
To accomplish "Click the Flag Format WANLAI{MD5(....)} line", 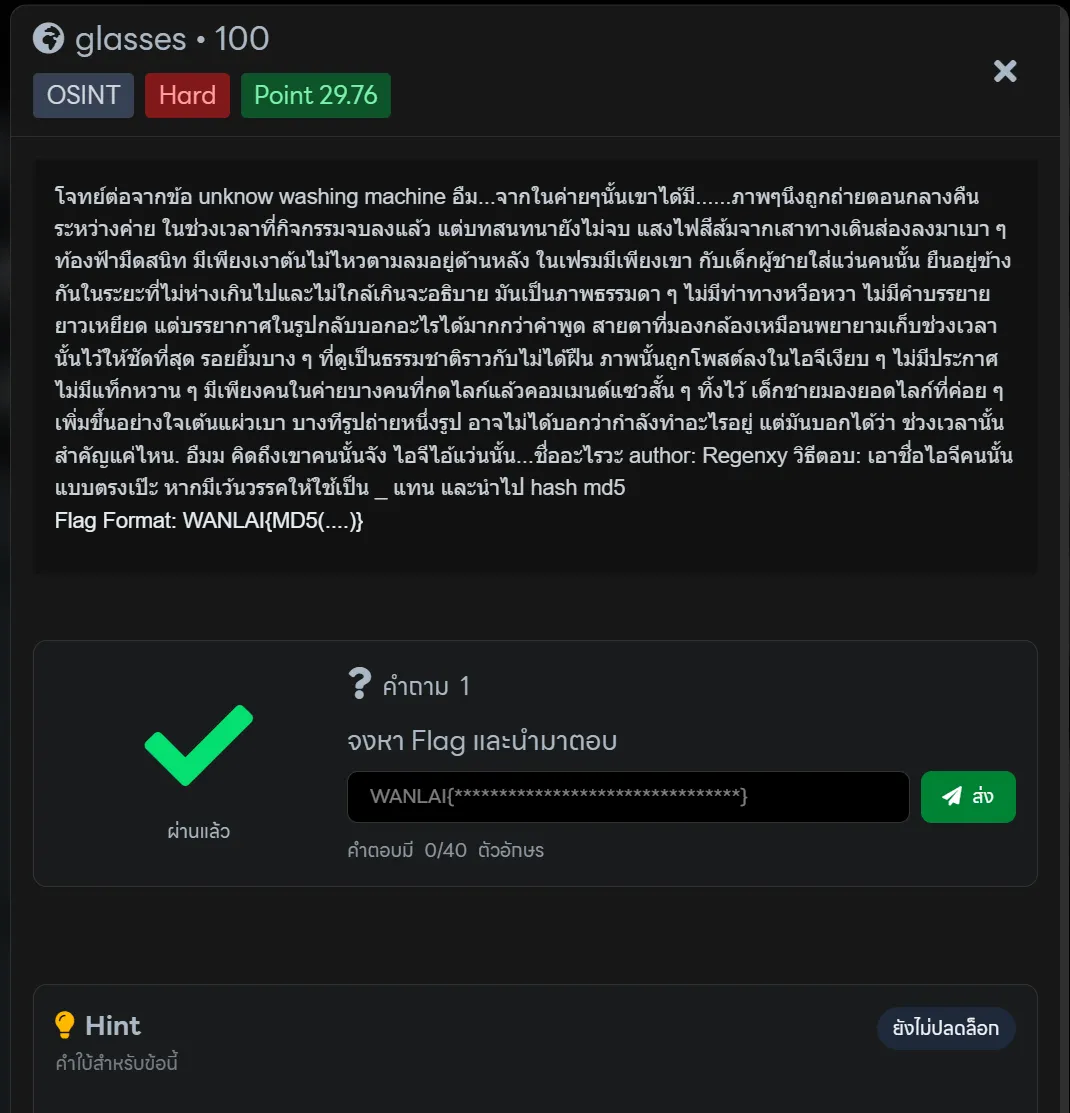I will [209, 520].
